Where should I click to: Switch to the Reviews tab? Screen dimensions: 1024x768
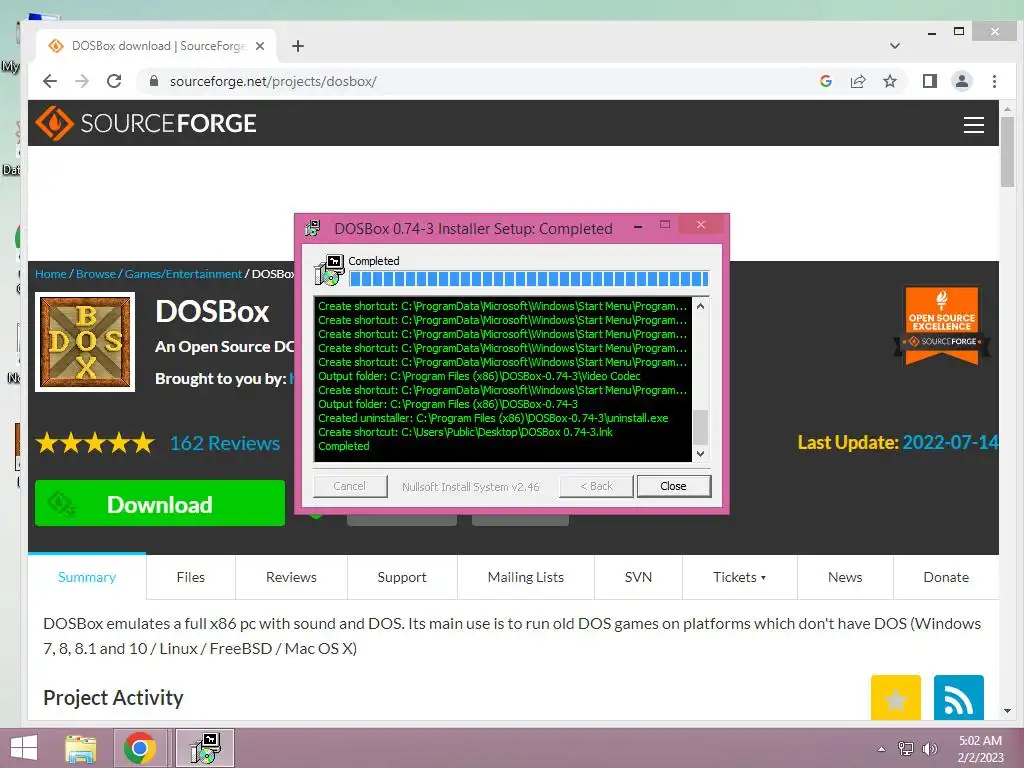291,577
